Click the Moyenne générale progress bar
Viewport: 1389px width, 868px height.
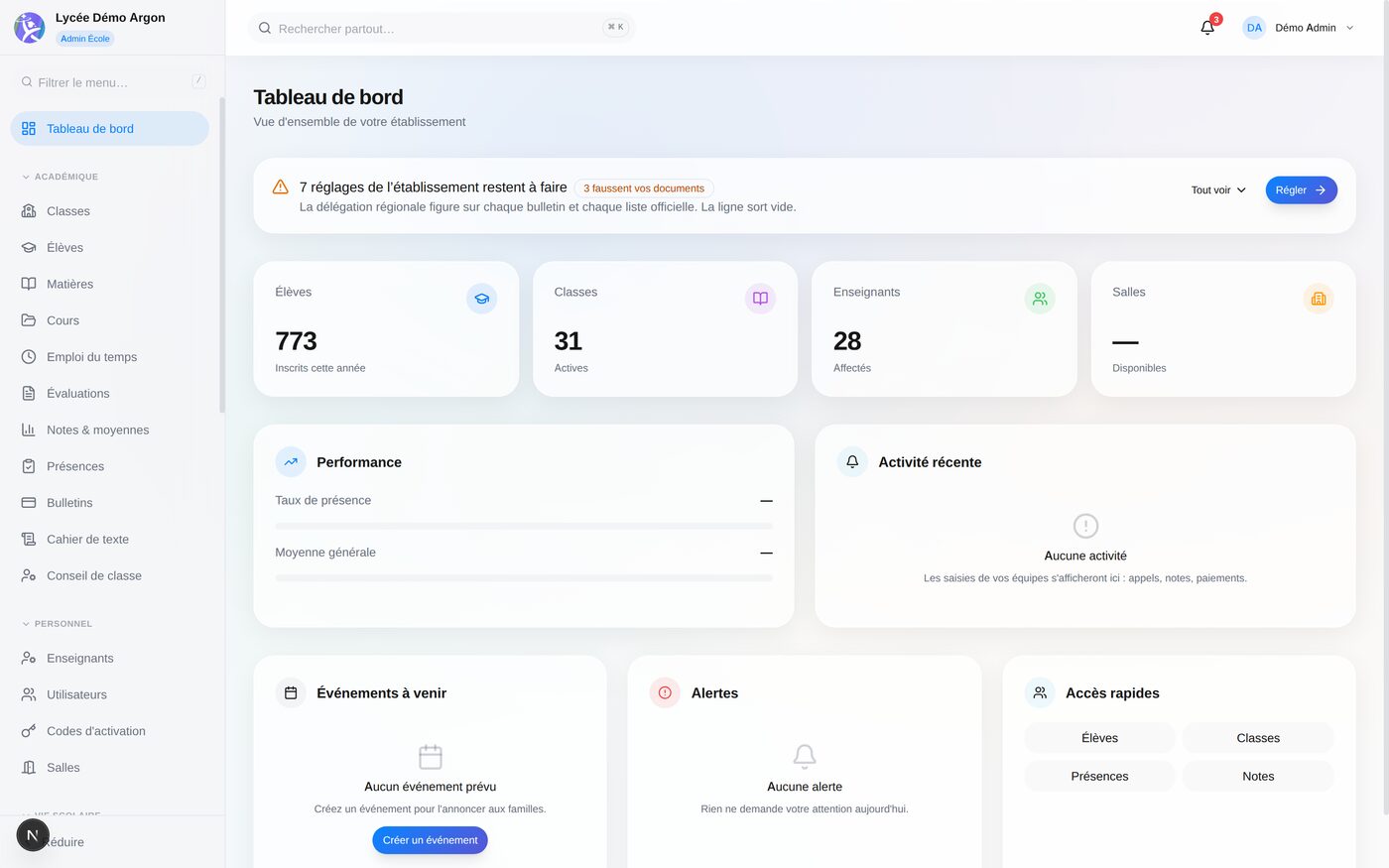click(524, 577)
